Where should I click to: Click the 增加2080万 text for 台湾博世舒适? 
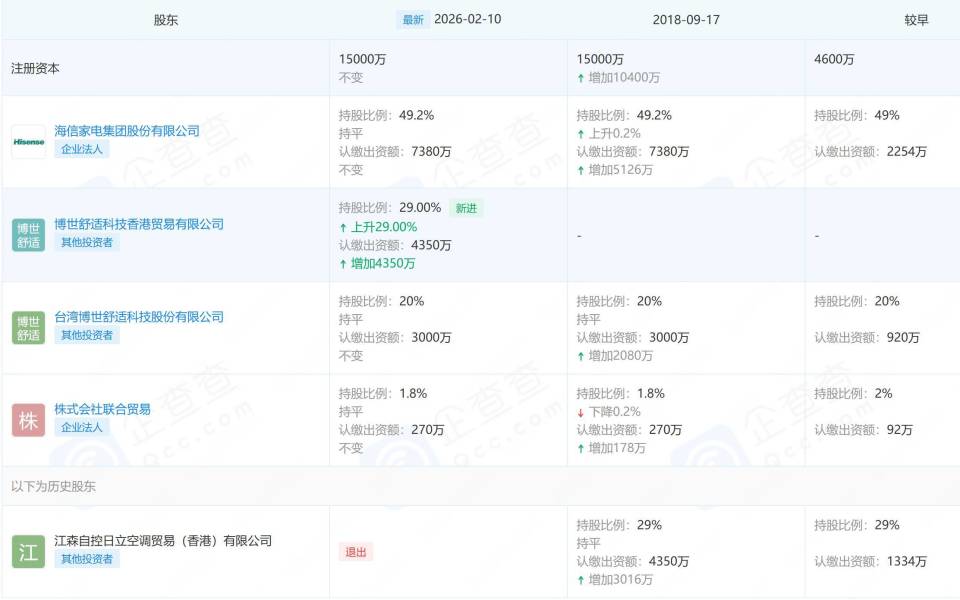coord(615,356)
